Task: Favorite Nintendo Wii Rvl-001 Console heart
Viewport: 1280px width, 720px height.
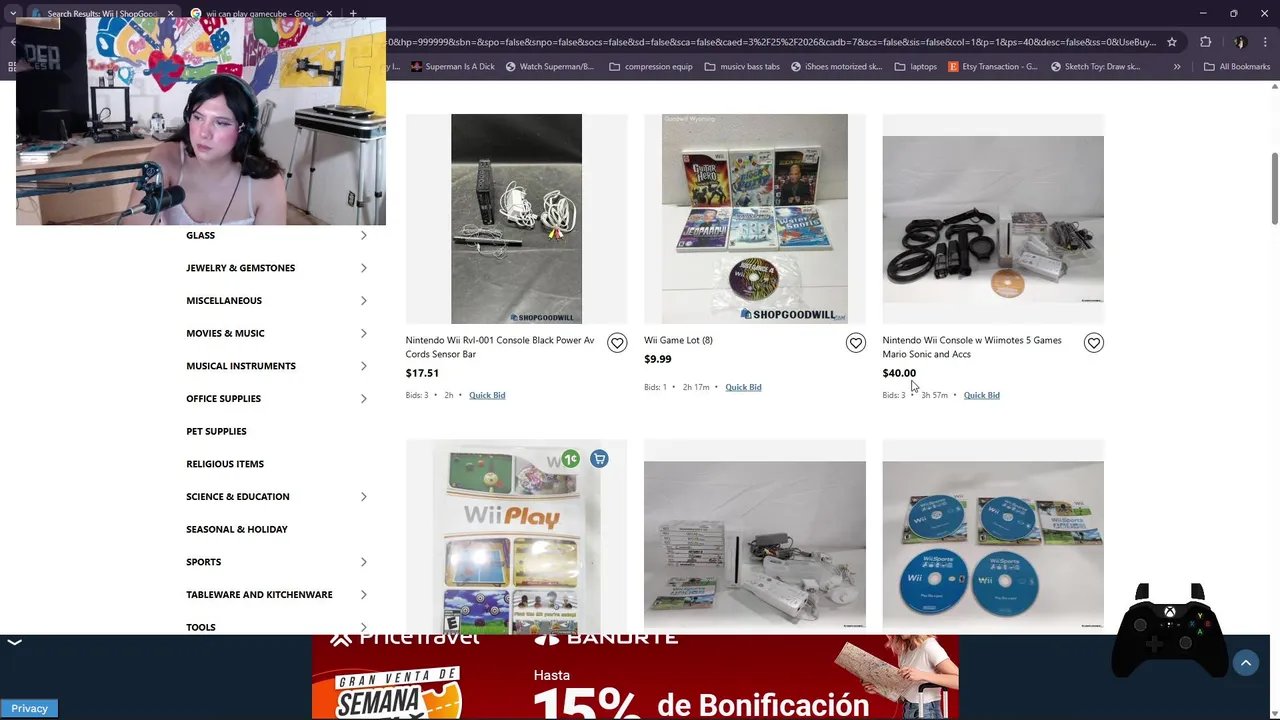Action: 617,343
